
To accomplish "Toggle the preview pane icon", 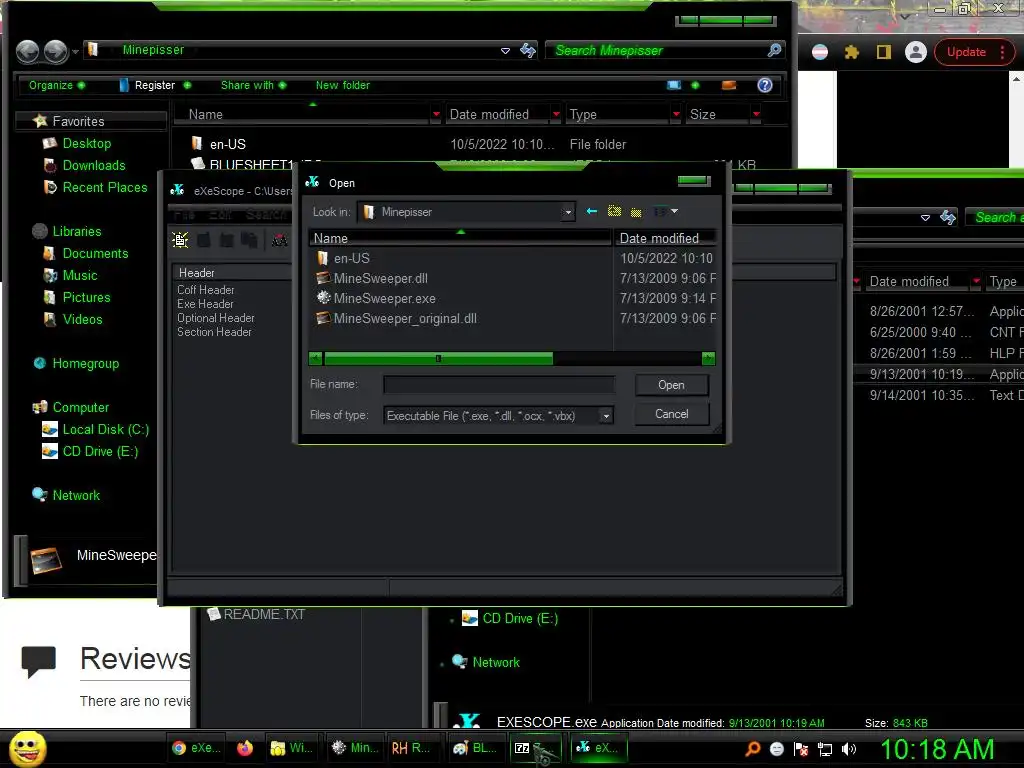I will pos(729,86).
